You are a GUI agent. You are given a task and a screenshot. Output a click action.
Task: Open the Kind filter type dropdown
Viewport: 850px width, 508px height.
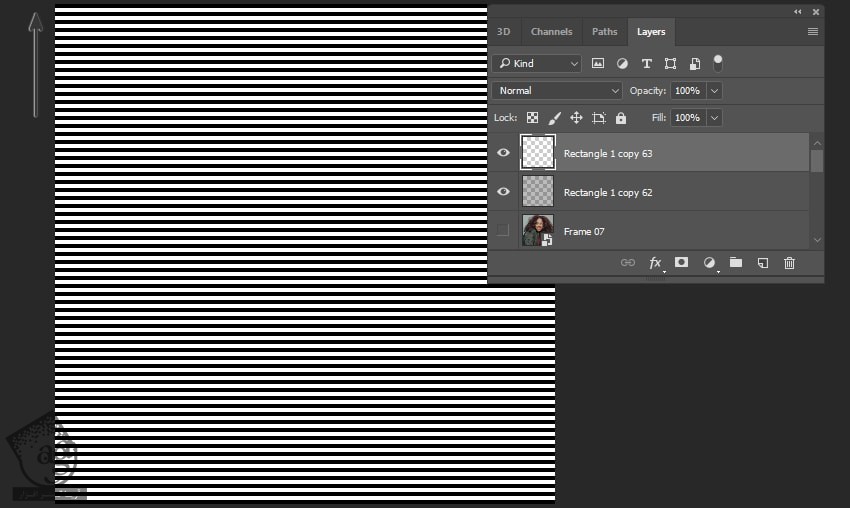click(x=537, y=63)
